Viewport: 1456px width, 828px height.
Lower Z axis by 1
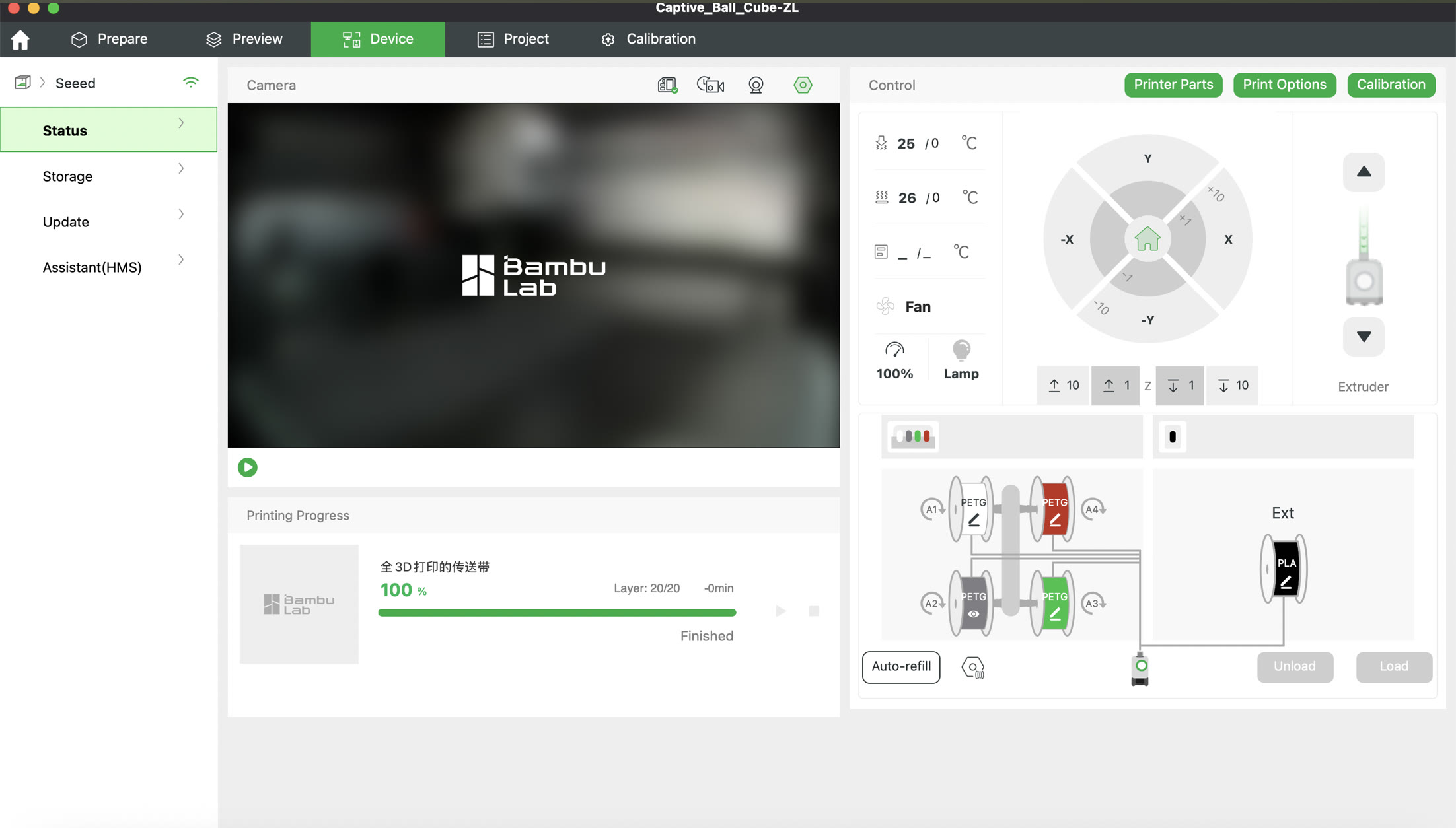coord(1180,386)
